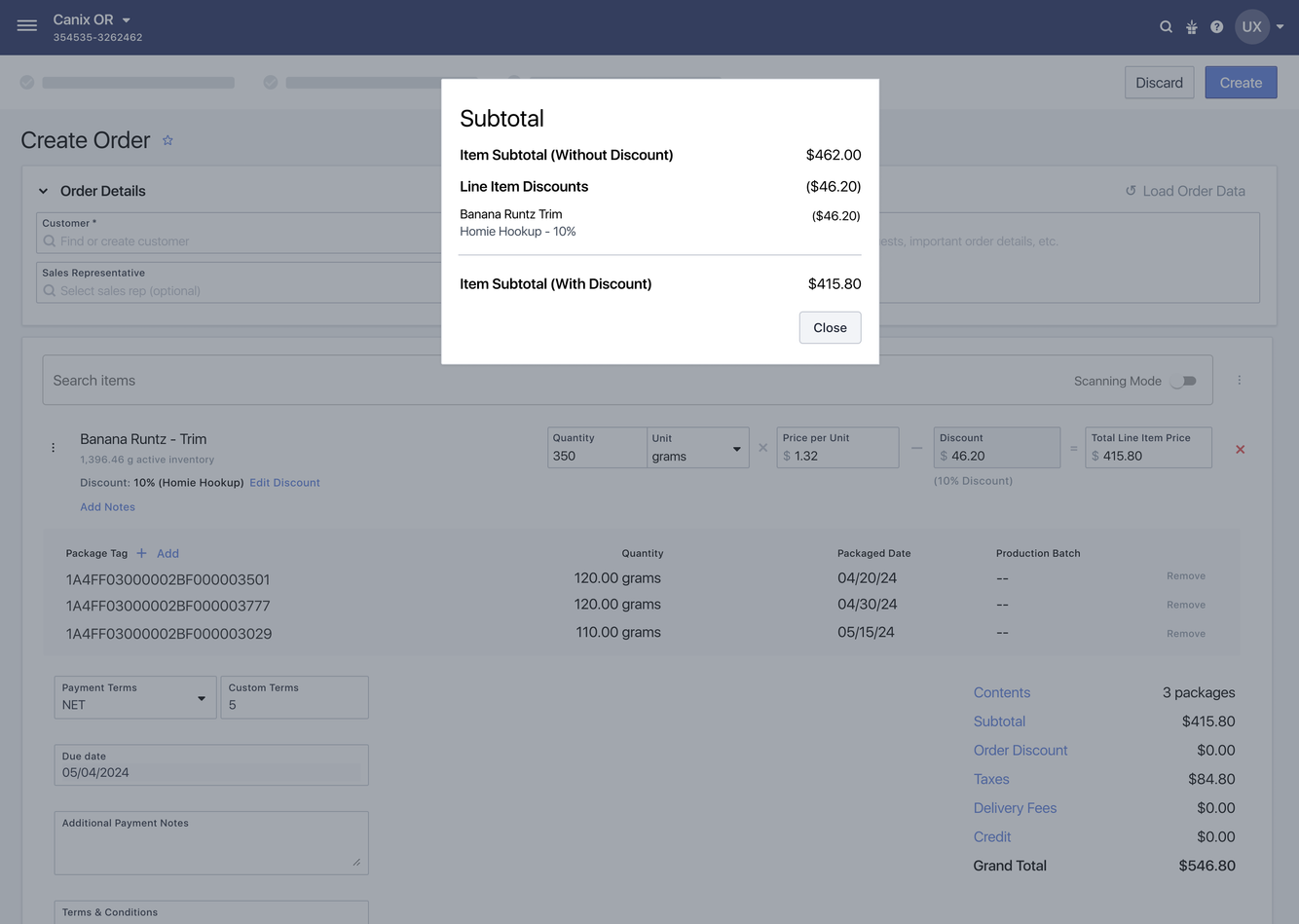1299x924 pixels.
Task: Click the Quantity input field
Action: click(x=594, y=456)
